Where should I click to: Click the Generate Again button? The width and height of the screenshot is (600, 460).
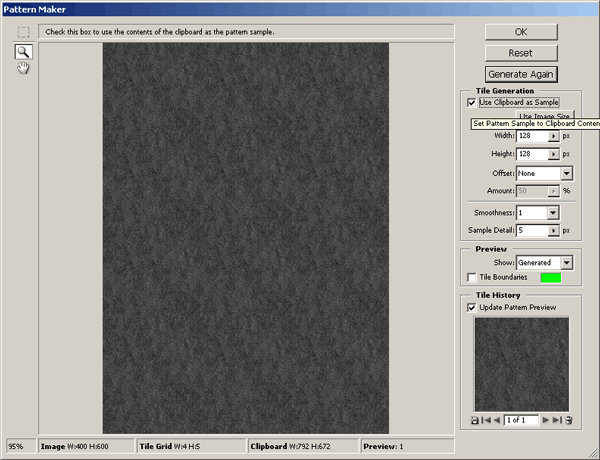[520, 73]
